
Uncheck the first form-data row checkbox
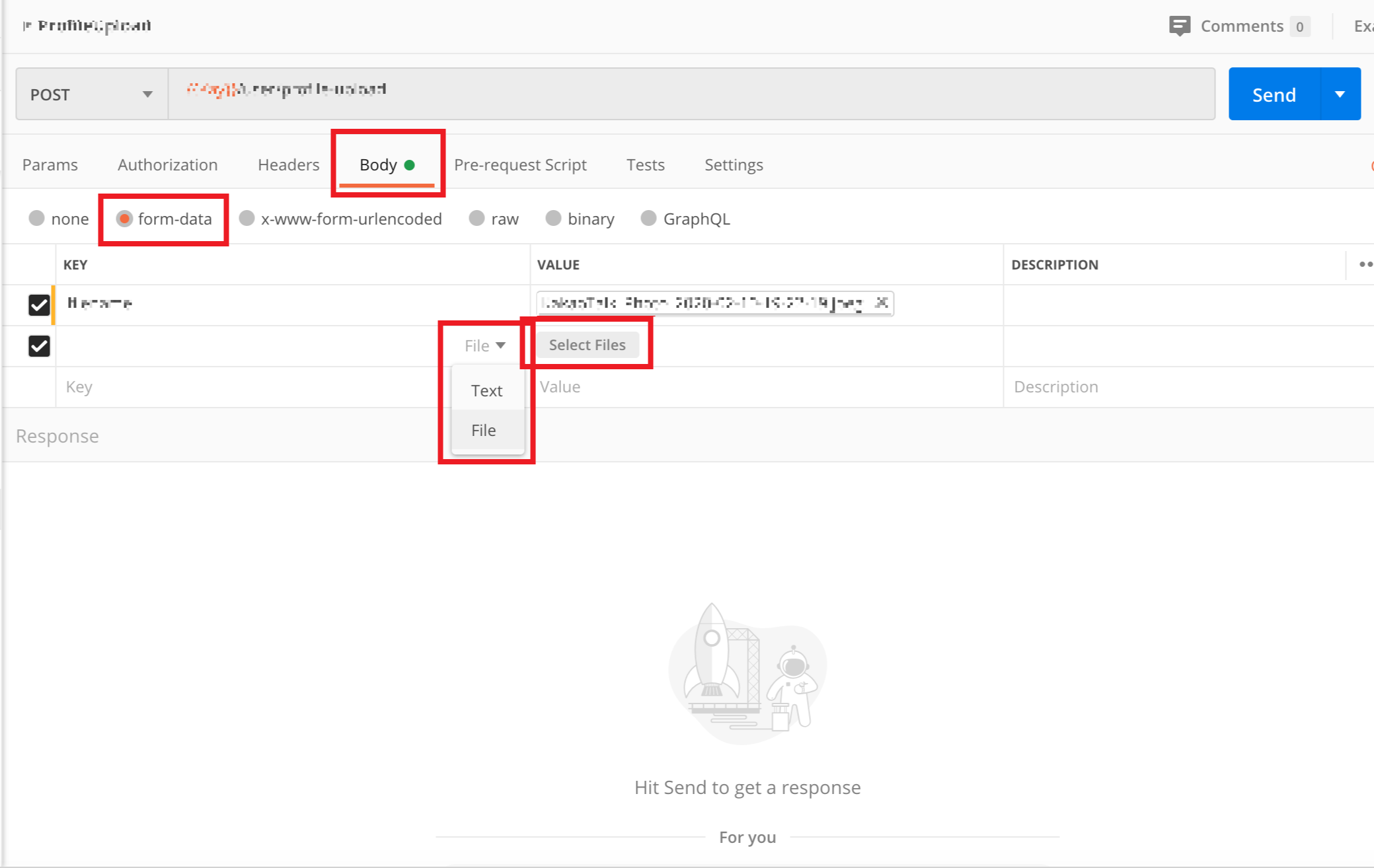(x=39, y=305)
